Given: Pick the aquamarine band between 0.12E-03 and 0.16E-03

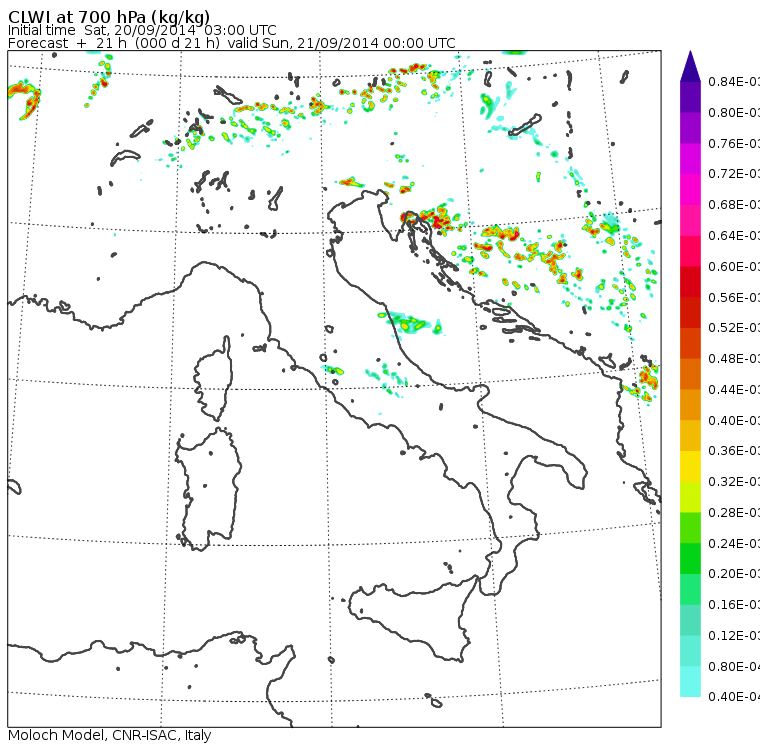Looking at the screenshot, I should click(690, 620).
